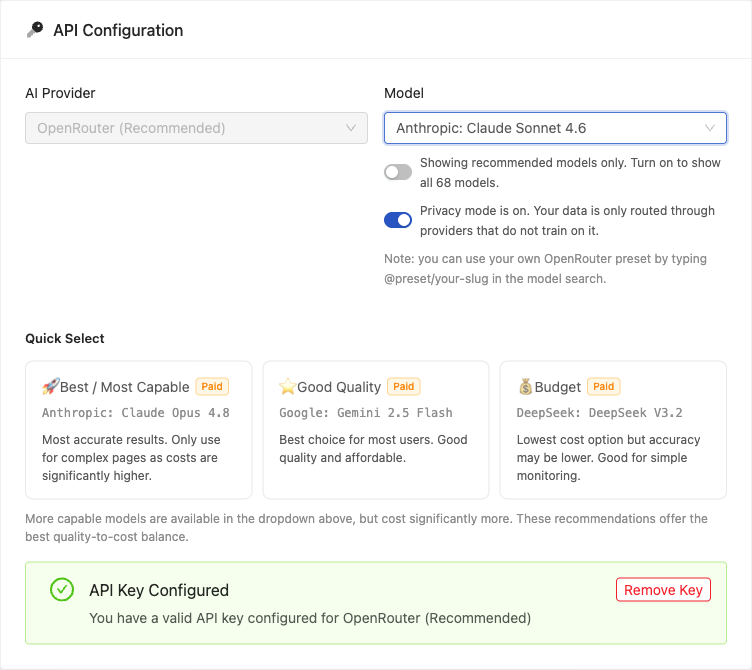Click the 'Google: Gemini 2.5 Flash' model name
The image size is (752, 670).
point(366,413)
